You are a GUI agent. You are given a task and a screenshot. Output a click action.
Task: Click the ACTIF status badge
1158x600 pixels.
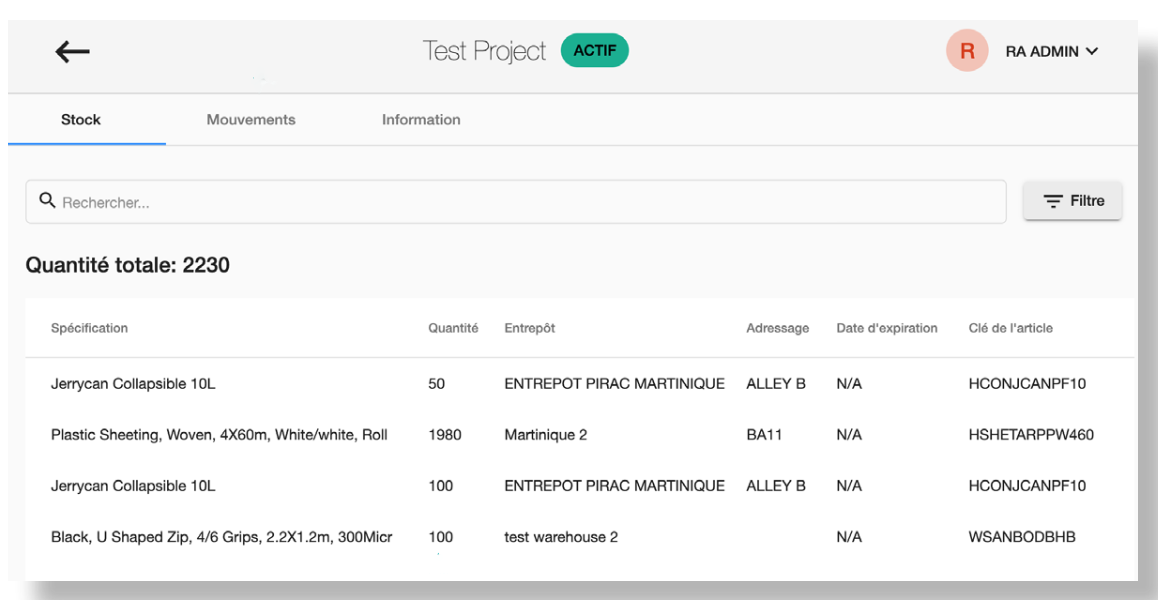point(594,51)
